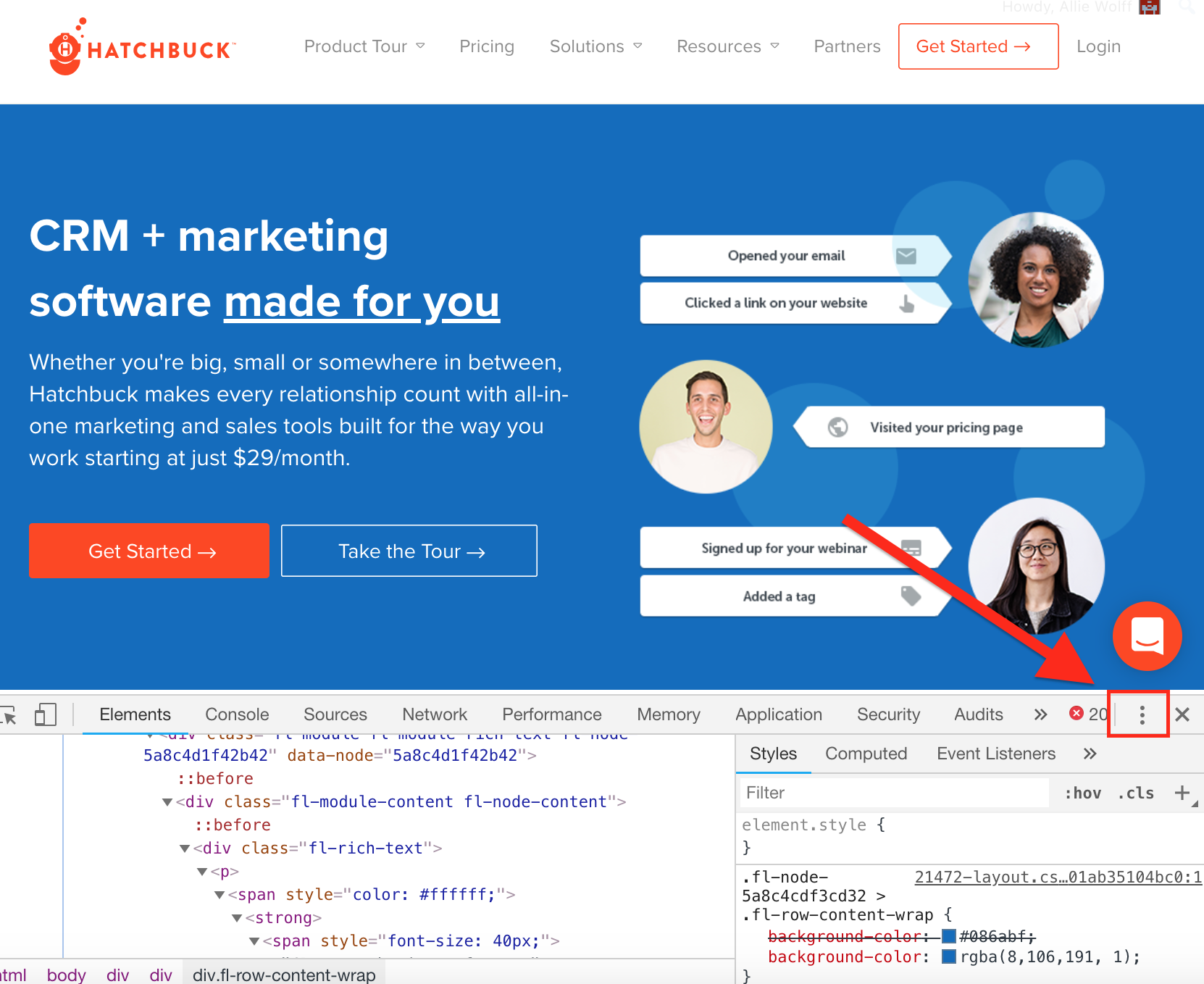Collapse the fl-rich-text div node

(x=185, y=849)
